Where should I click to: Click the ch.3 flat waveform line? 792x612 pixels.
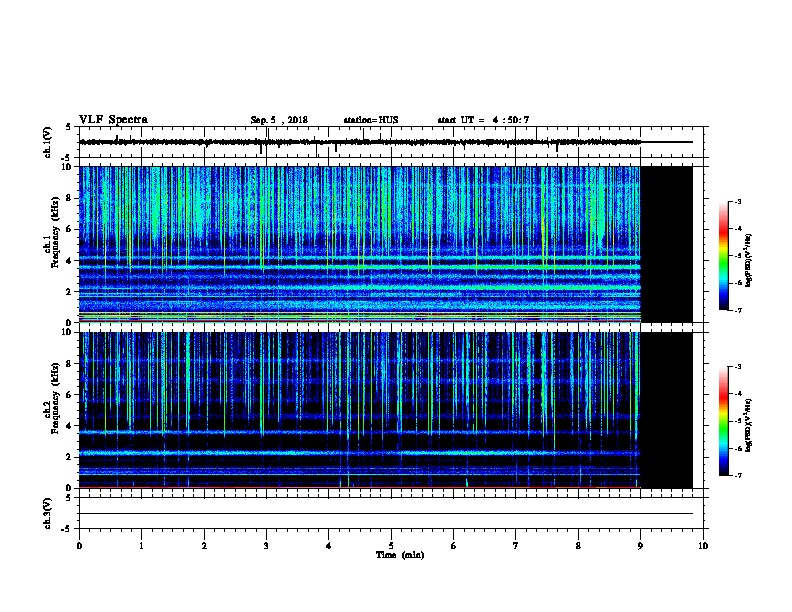385,514
